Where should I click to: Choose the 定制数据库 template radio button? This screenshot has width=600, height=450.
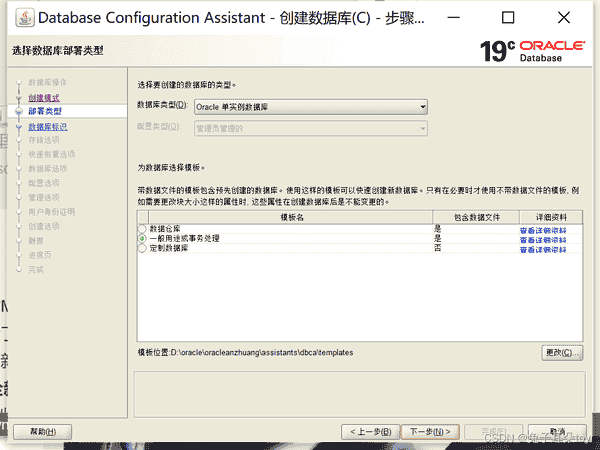142,248
